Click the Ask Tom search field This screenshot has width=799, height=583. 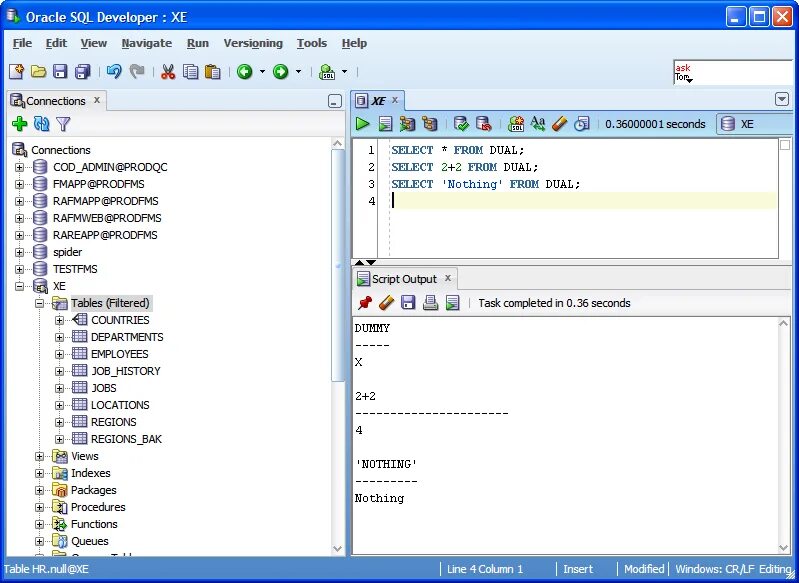coord(734,72)
